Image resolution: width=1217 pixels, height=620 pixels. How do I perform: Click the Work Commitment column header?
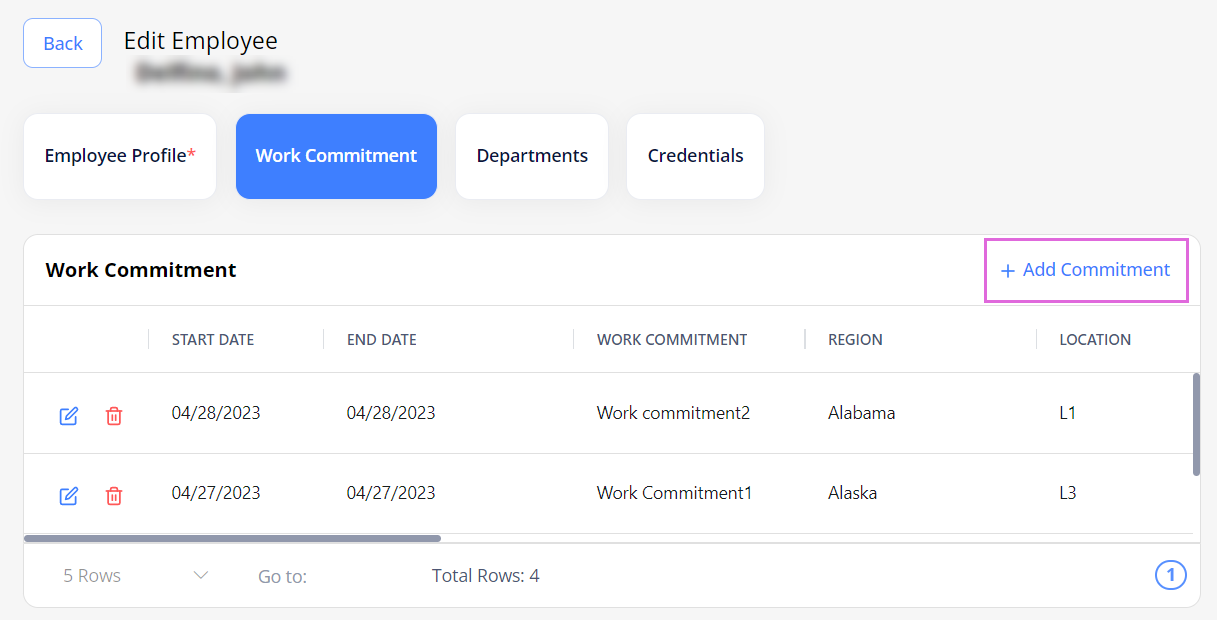(x=672, y=340)
